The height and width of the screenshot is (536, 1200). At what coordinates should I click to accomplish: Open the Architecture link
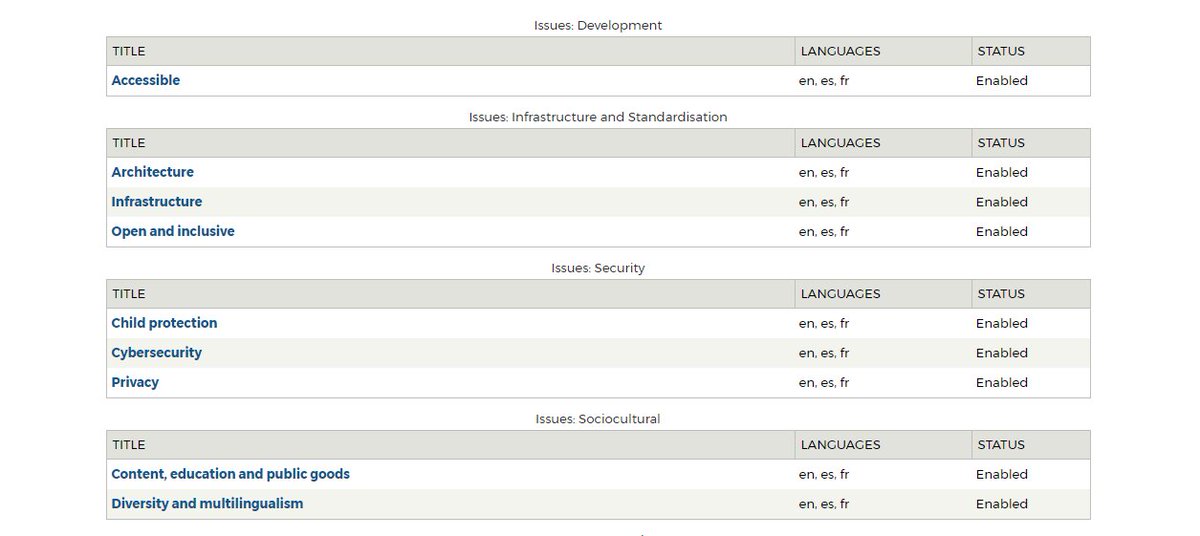pyautogui.click(x=153, y=172)
